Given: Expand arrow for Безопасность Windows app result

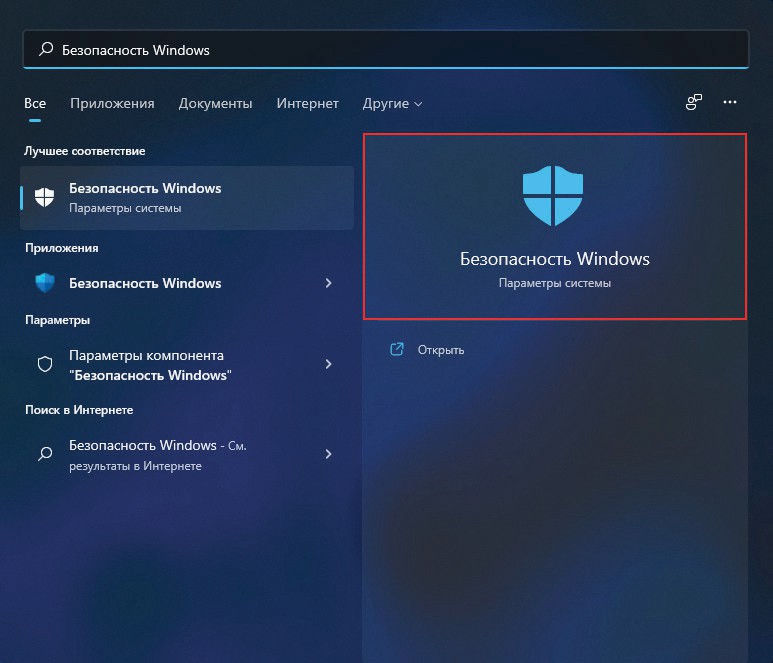Looking at the screenshot, I should (328, 283).
